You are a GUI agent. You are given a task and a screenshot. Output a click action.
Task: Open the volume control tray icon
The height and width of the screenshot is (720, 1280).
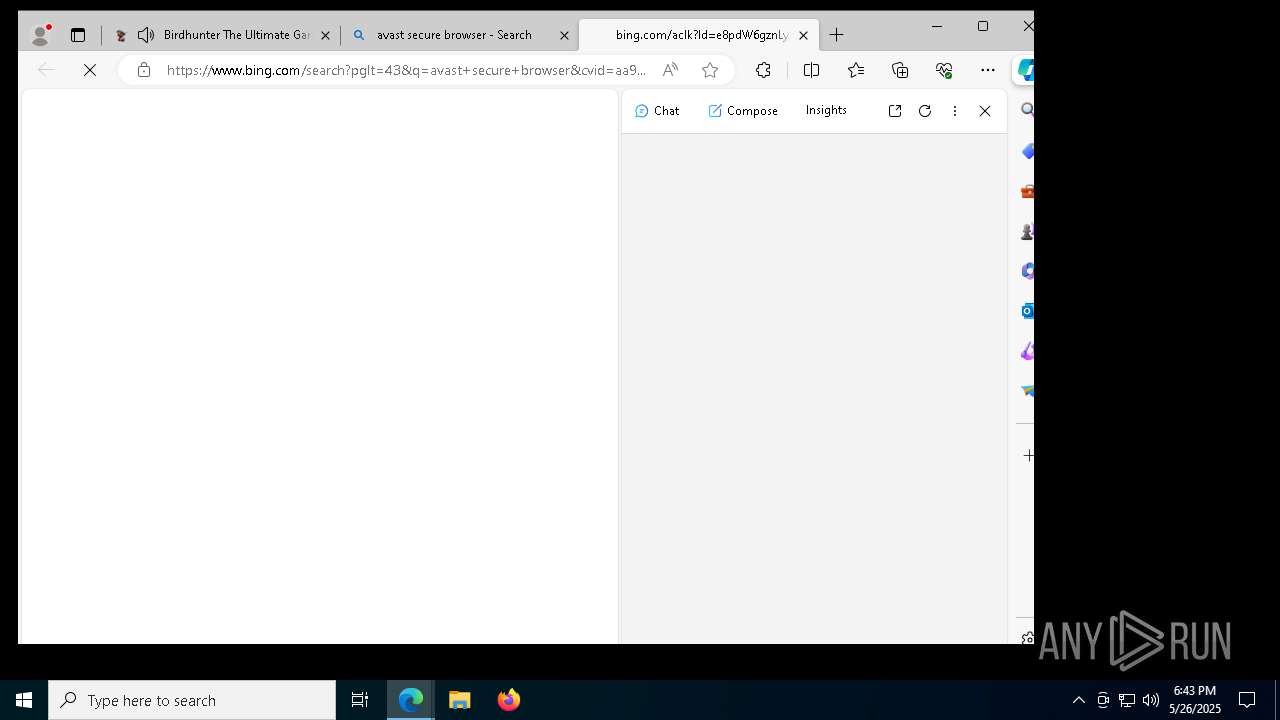click(1151, 700)
